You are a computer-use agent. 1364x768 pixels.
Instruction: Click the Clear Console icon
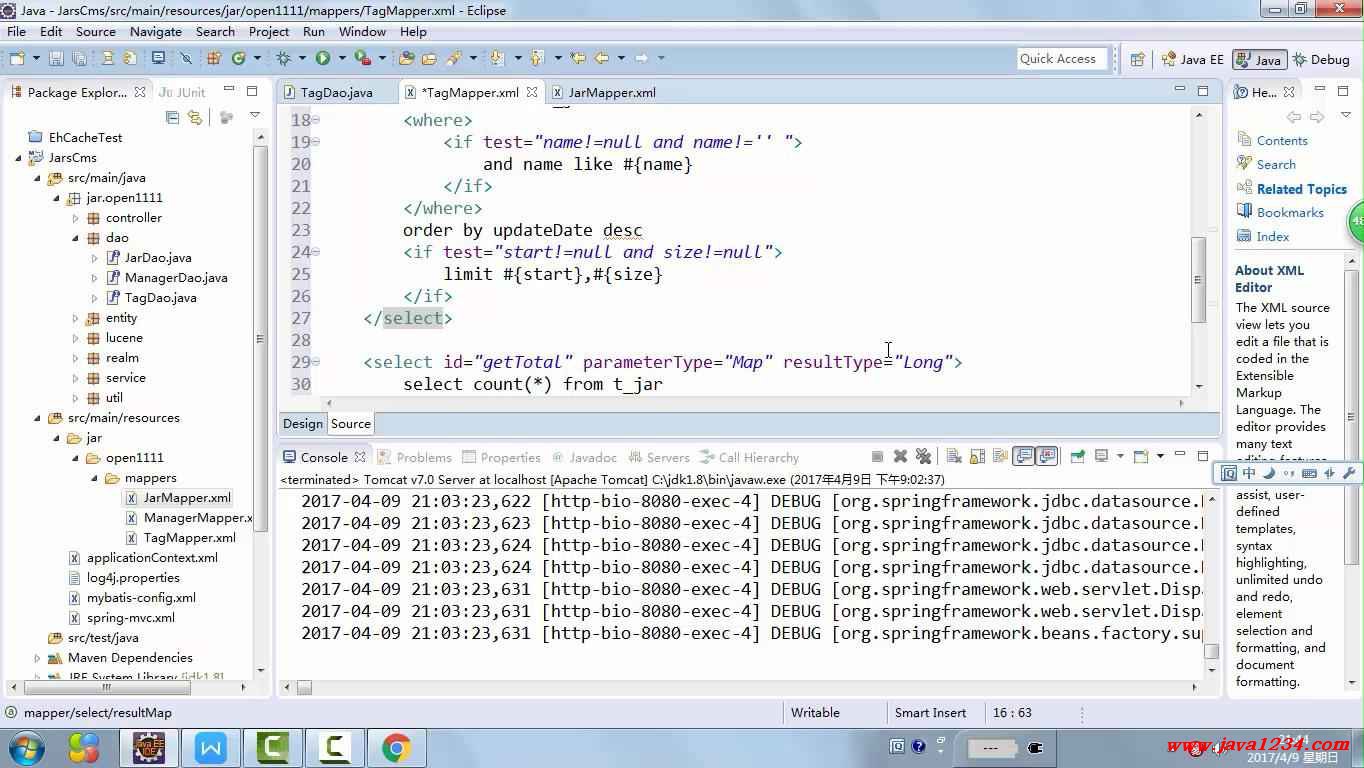(x=954, y=456)
